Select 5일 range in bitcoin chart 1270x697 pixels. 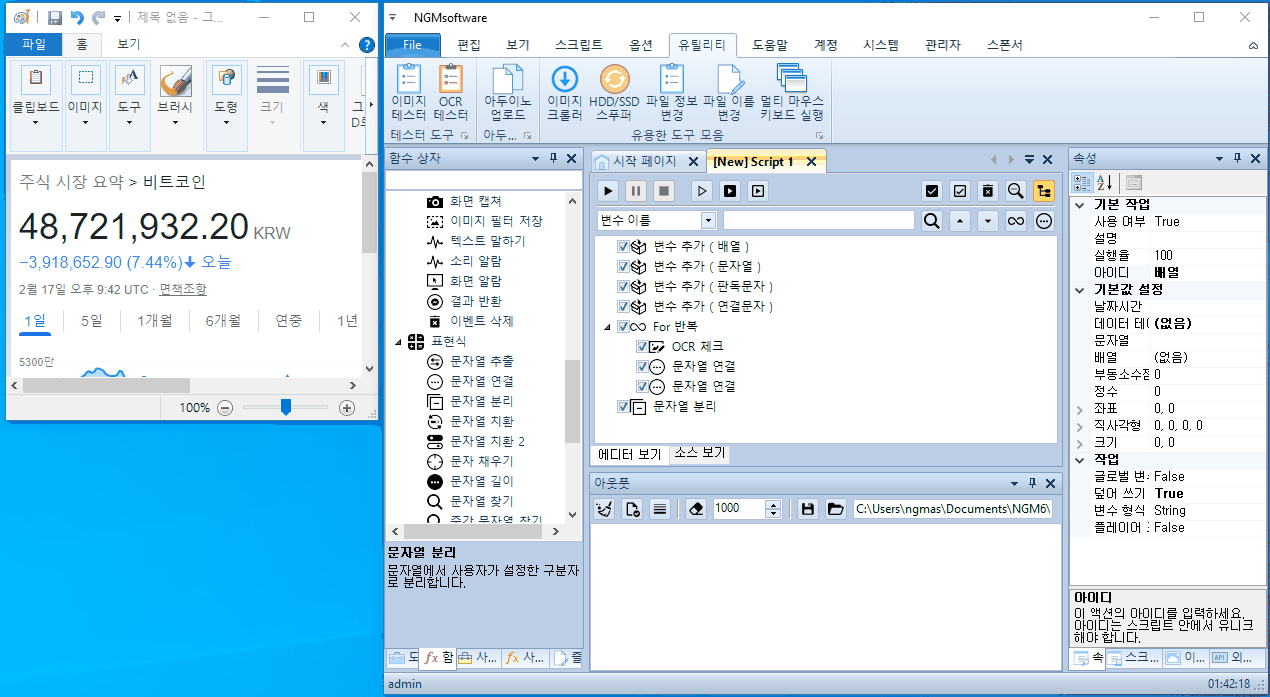pyautogui.click(x=92, y=321)
